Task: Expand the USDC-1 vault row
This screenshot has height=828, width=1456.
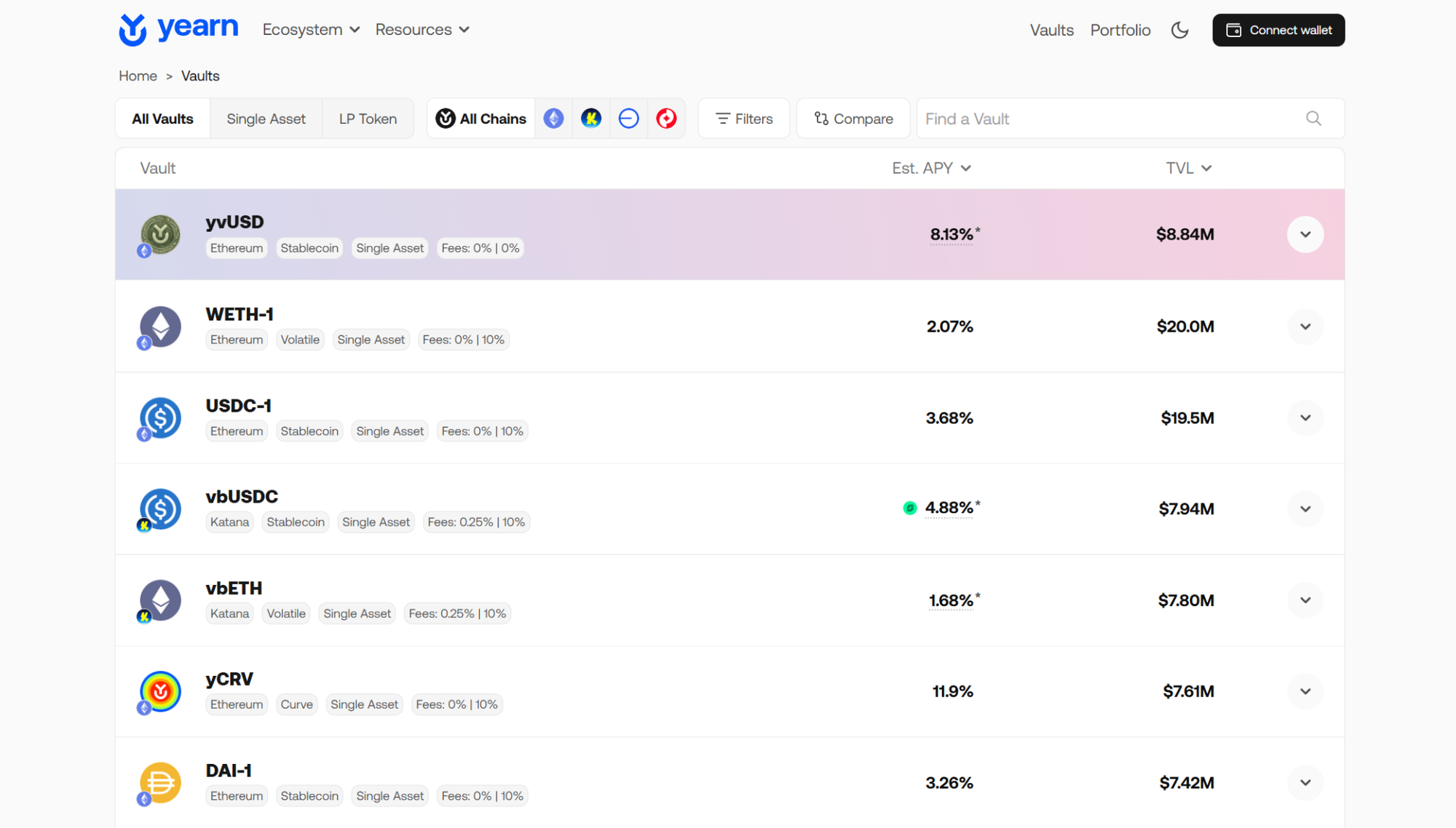Action: 1305,418
